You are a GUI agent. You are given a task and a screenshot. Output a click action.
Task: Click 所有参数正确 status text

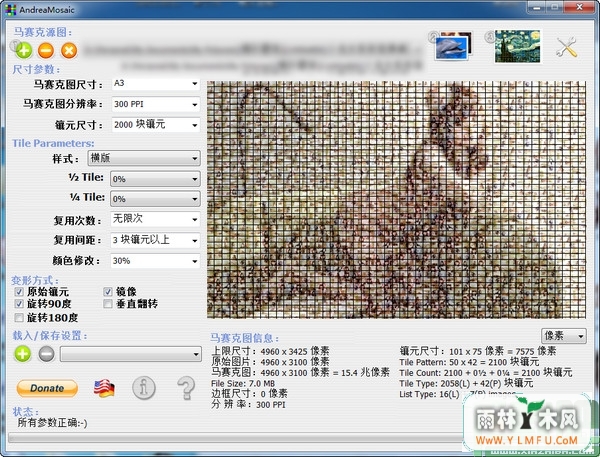(52, 423)
